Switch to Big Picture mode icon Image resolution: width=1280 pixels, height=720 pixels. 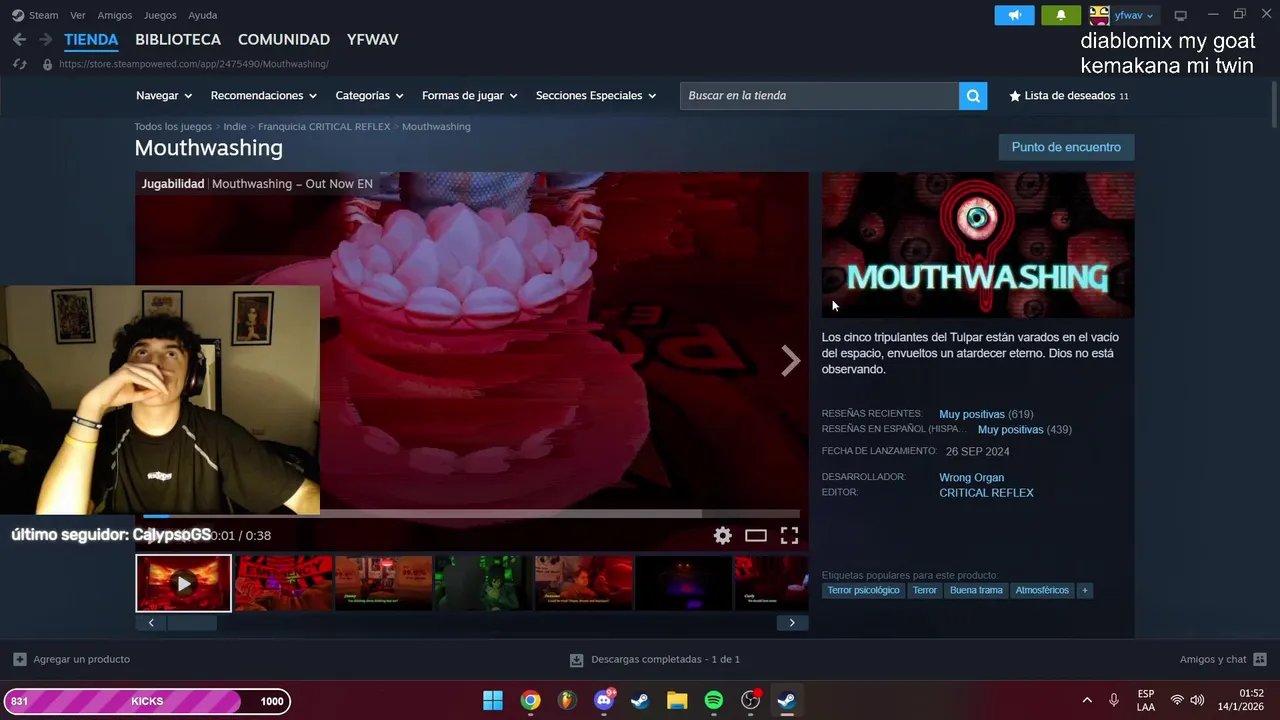1180,15
